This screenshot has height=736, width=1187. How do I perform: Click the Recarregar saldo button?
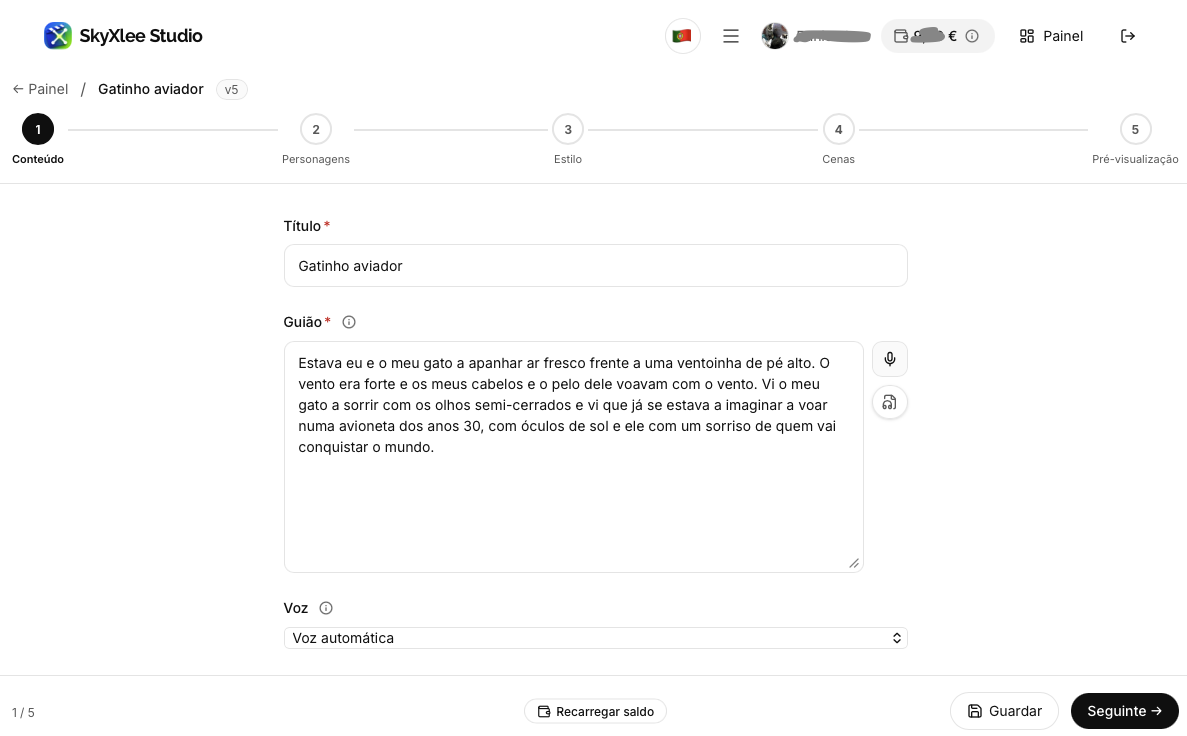coord(595,712)
